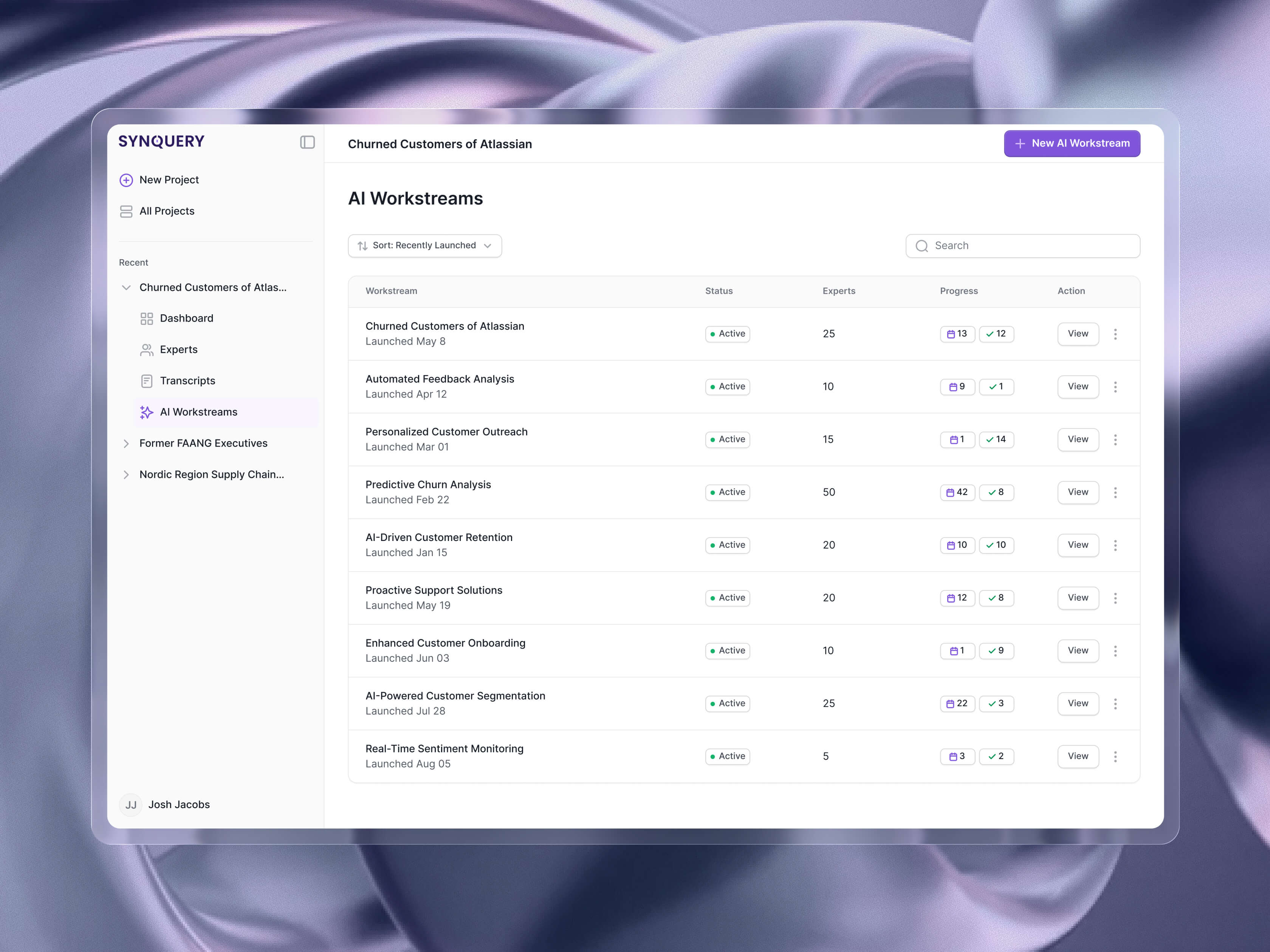Open more options for AI-Powered Customer Segmentation
Image resolution: width=1270 pixels, height=952 pixels.
pyautogui.click(x=1115, y=703)
